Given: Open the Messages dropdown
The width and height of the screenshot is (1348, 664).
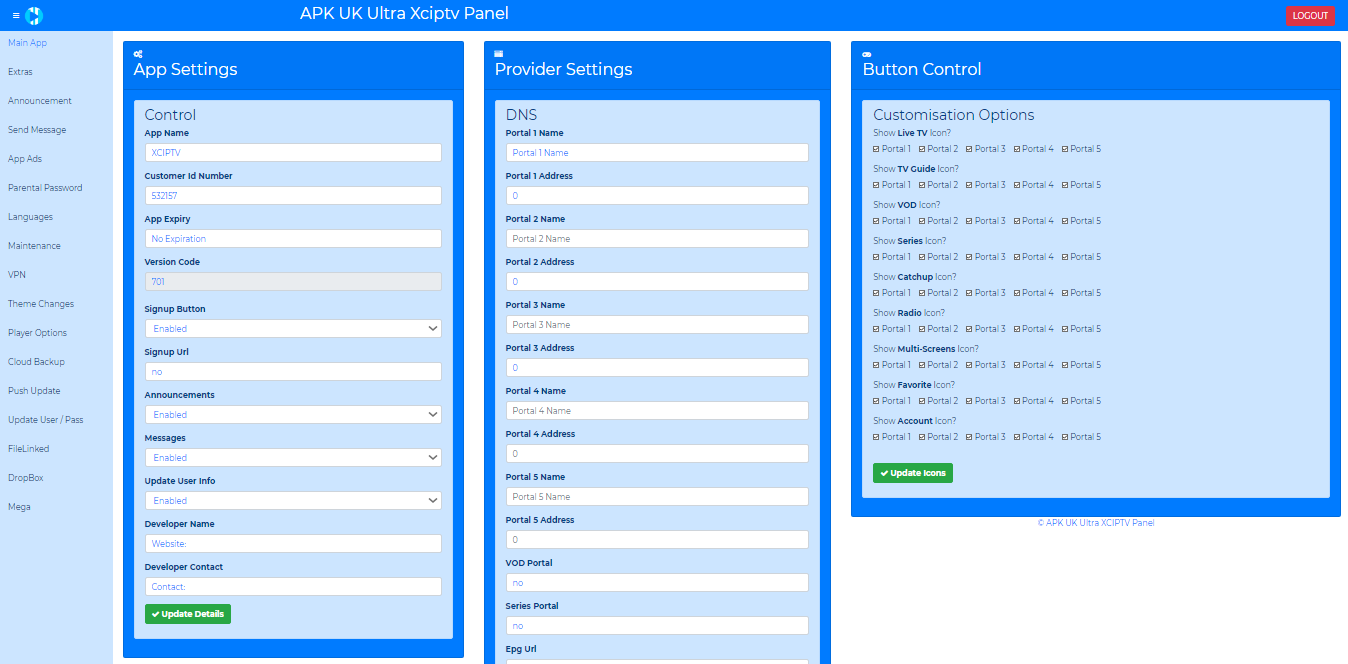Looking at the screenshot, I should pos(293,457).
